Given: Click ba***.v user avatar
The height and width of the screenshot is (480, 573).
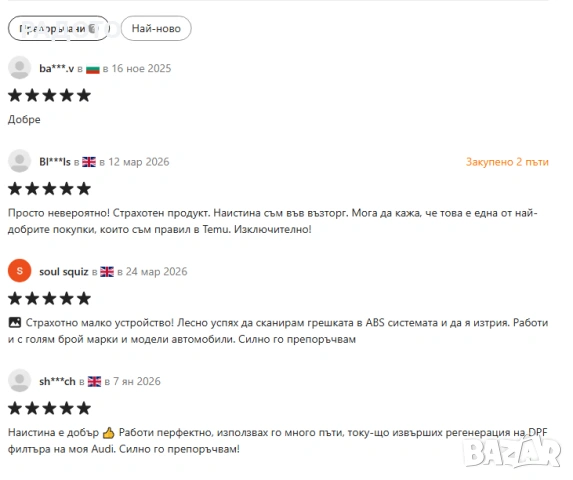Looking at the screenshot, I should 19,68.
